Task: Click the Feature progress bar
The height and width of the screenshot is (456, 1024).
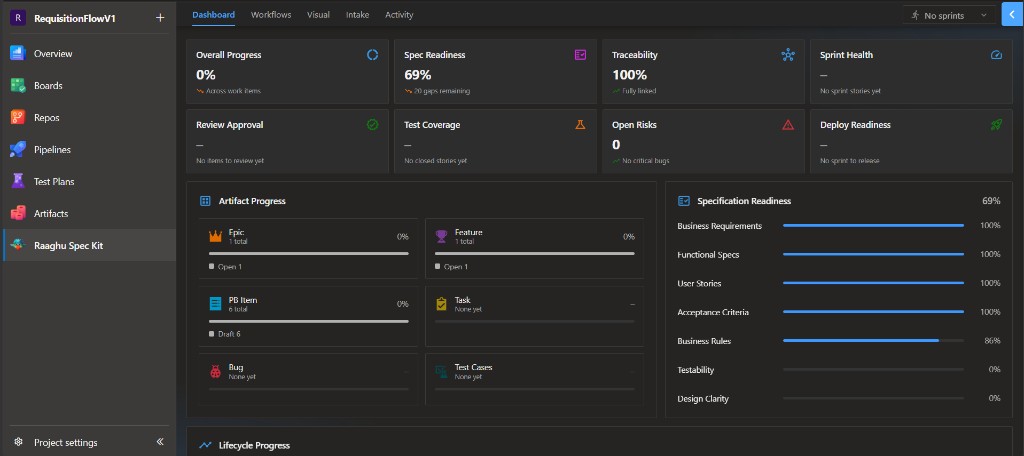Action: point(535,253)
